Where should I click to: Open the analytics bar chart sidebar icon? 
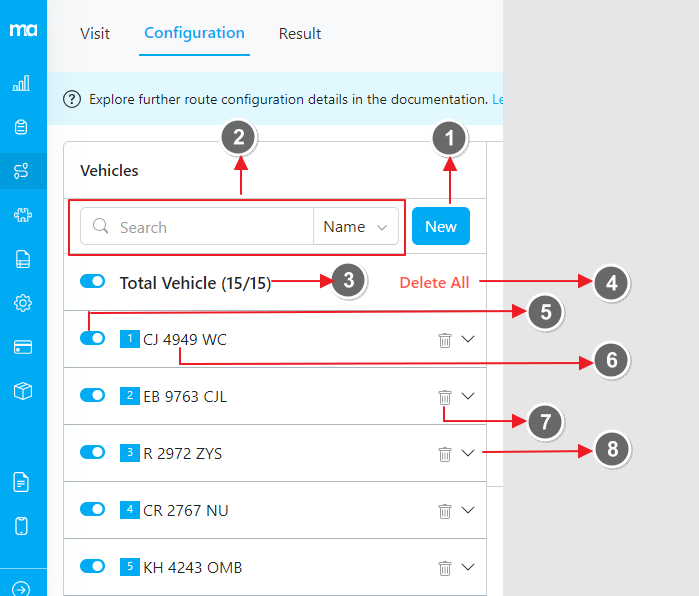coord(21,83)
